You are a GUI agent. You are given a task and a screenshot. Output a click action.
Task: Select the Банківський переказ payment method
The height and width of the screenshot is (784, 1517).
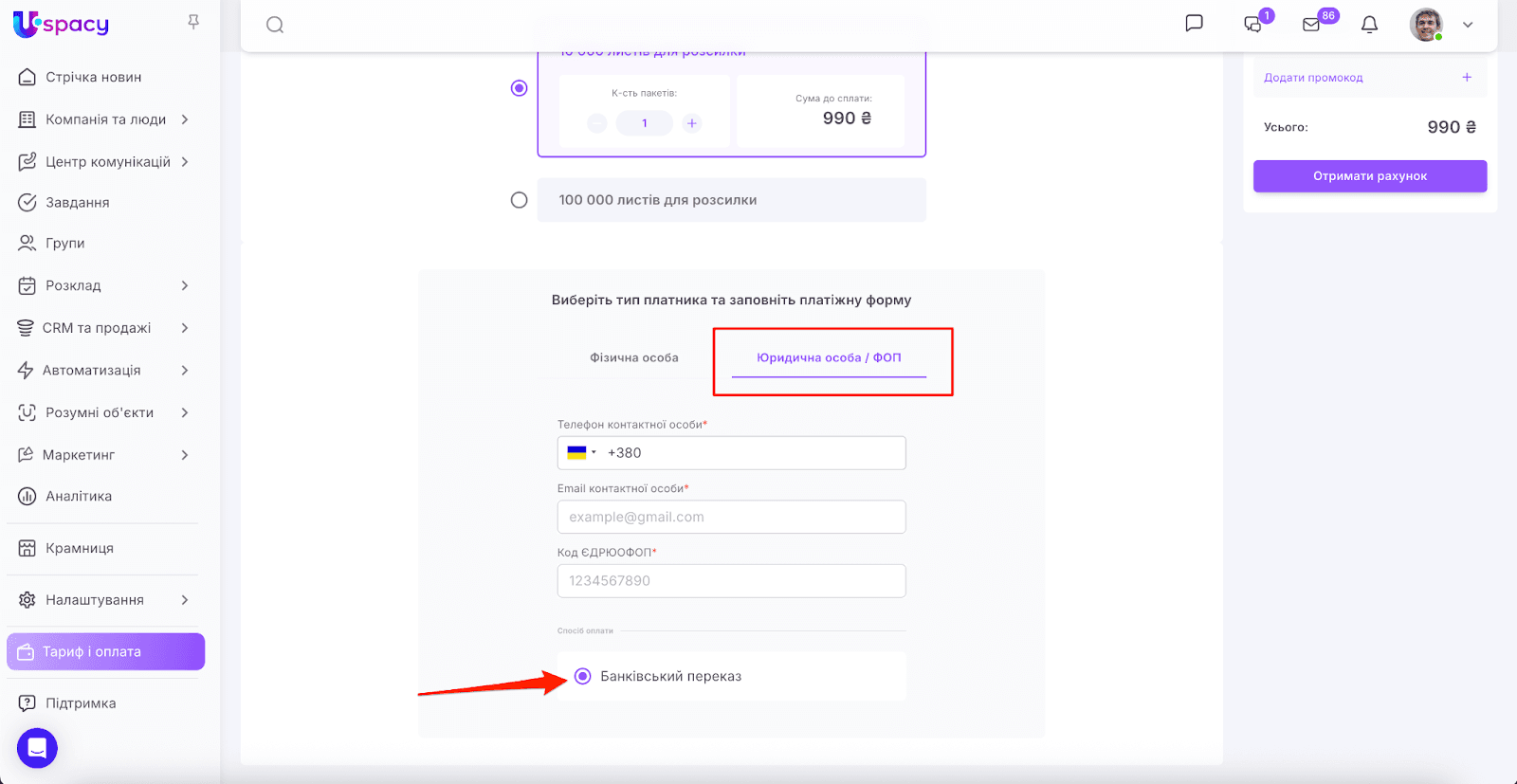point(583,676)
